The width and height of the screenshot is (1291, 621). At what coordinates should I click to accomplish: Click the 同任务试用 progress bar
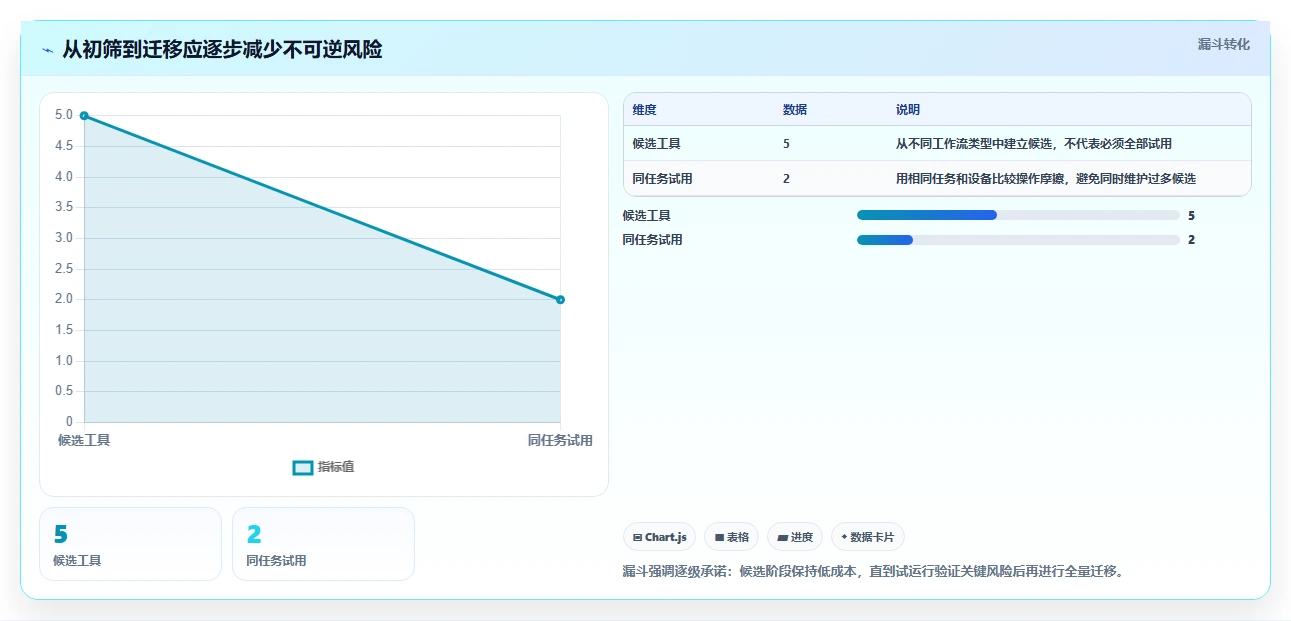click(x=1018, y=239)
